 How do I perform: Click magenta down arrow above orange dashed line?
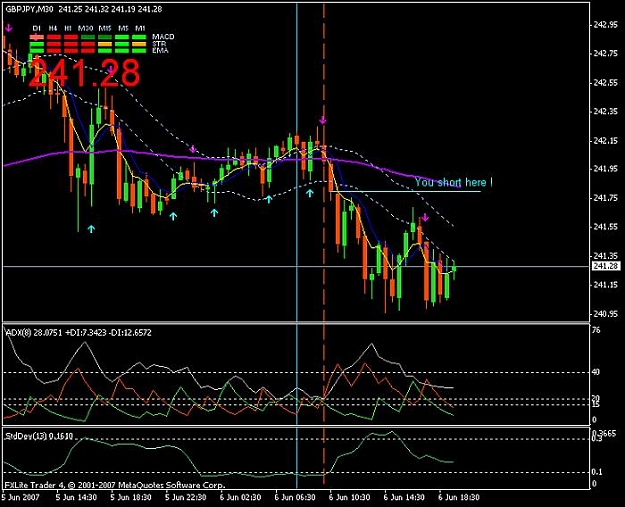click(322, 120)
